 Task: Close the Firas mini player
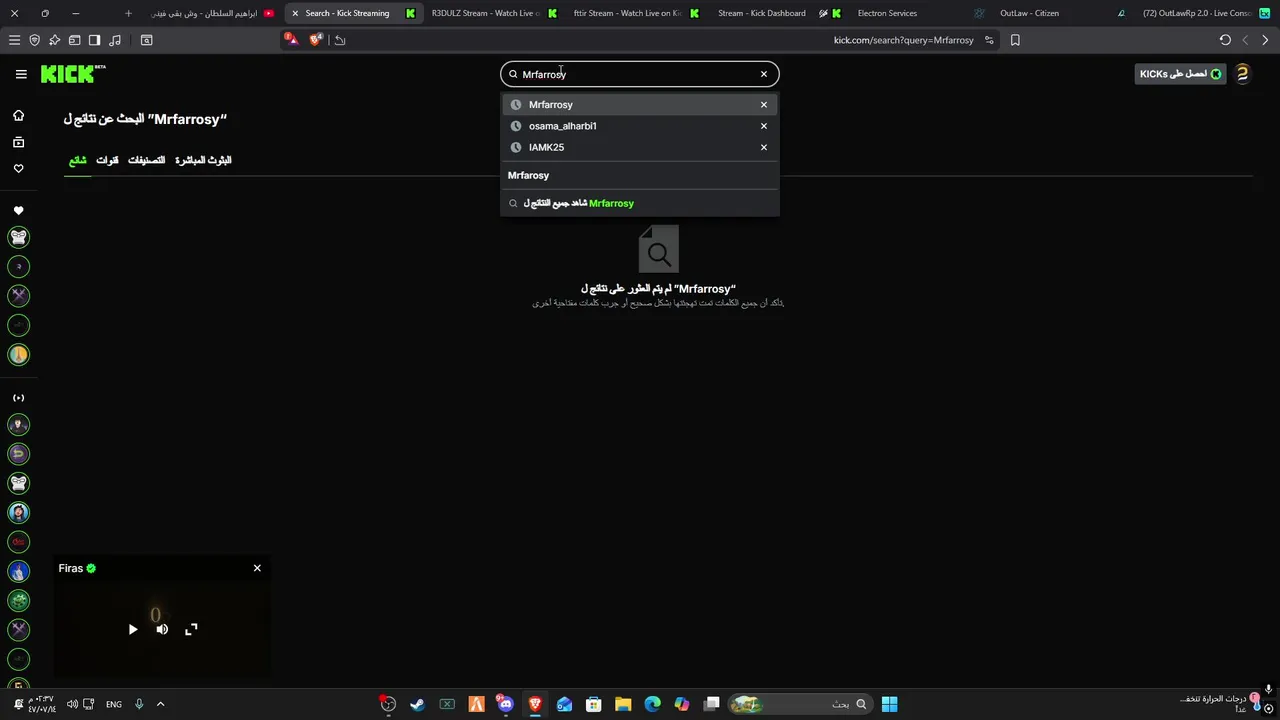257,568
